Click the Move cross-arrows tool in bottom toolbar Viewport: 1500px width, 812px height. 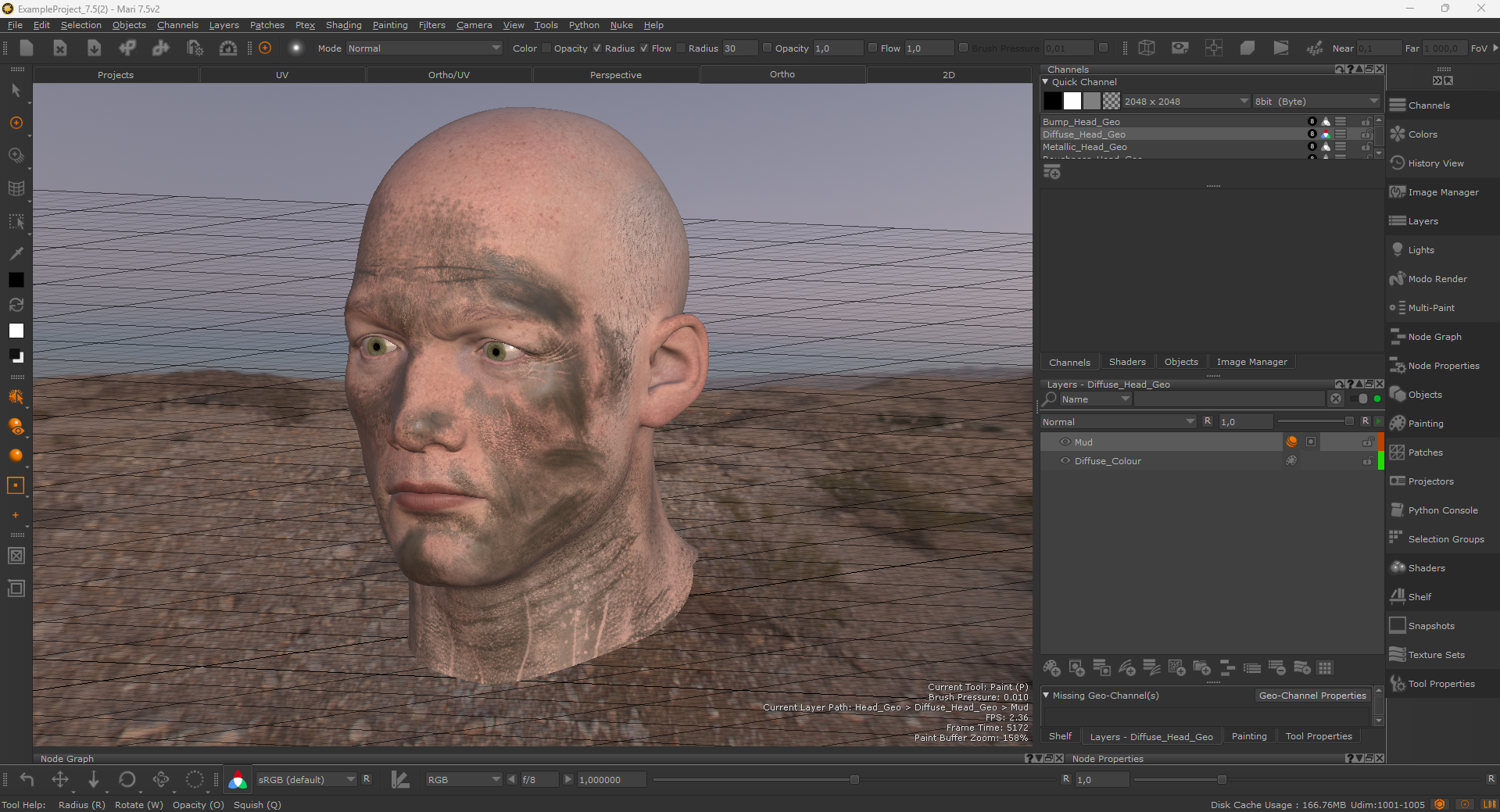pyautogui.click(x=60, y=779)
